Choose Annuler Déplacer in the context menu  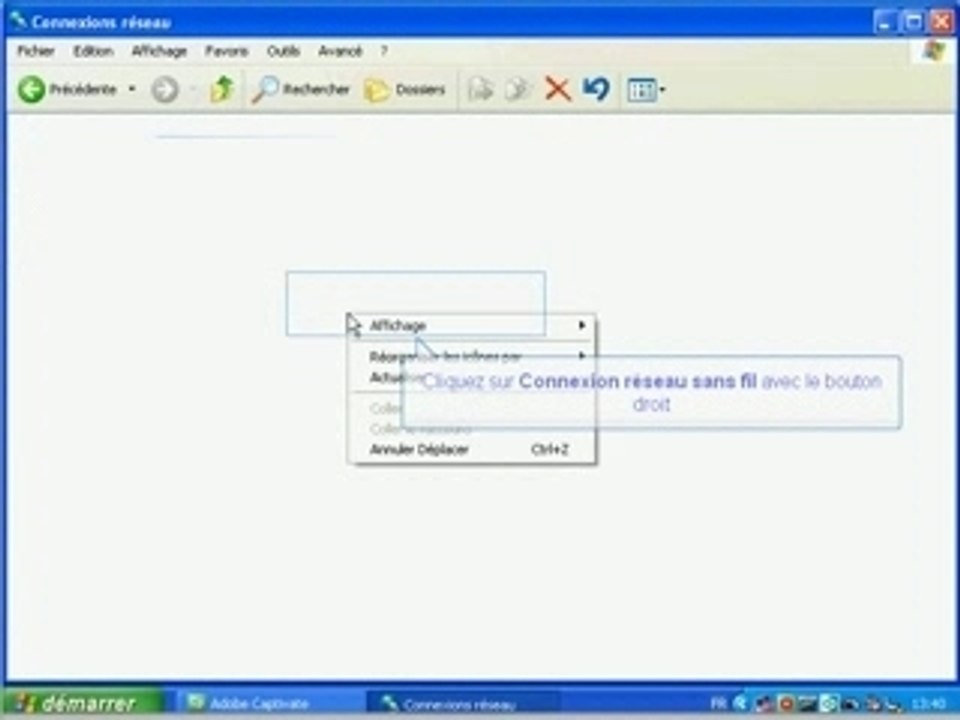[470, 449]
